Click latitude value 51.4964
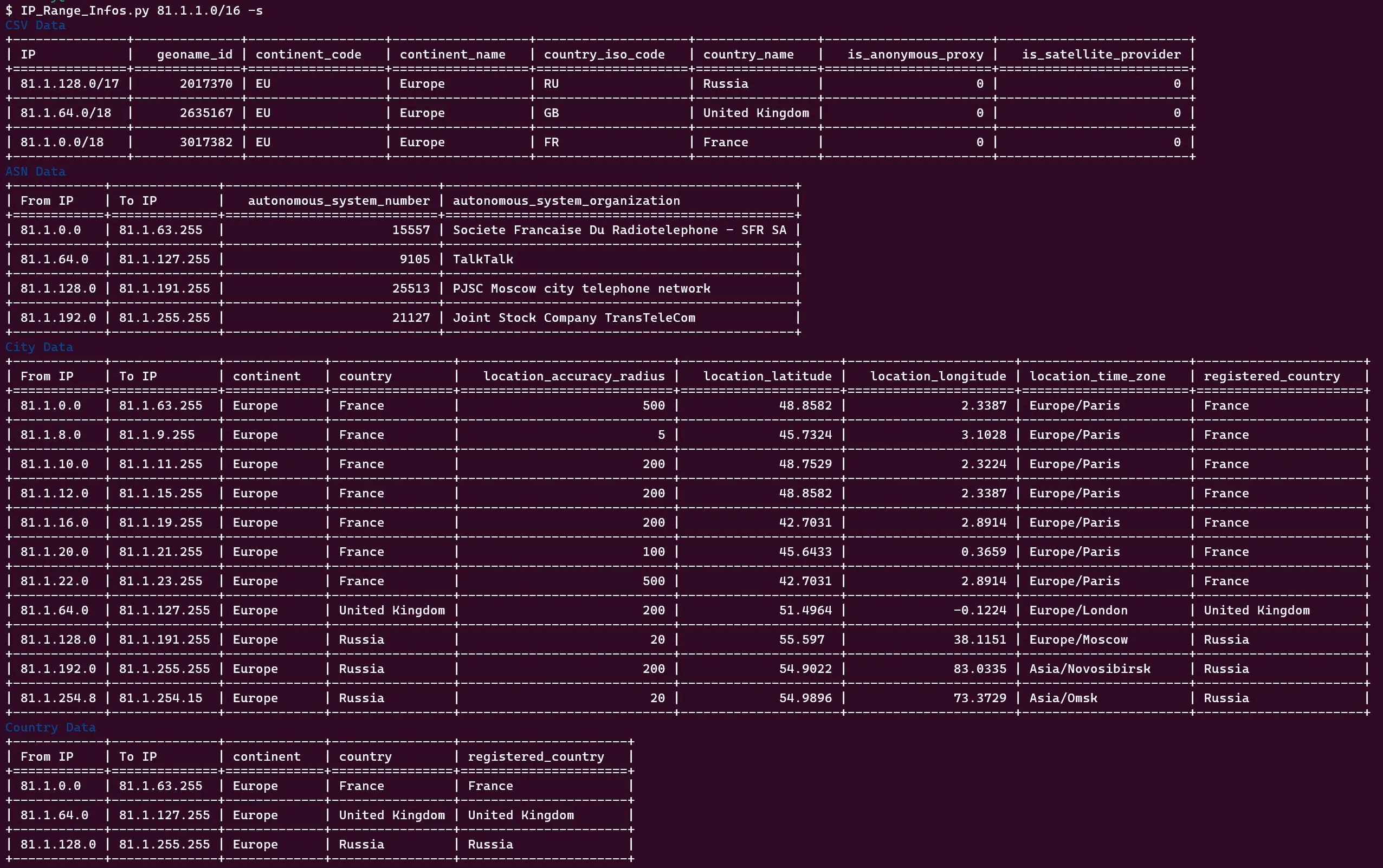The height and width of the screenshot is (868, 1383). click(x=805, y=611)
